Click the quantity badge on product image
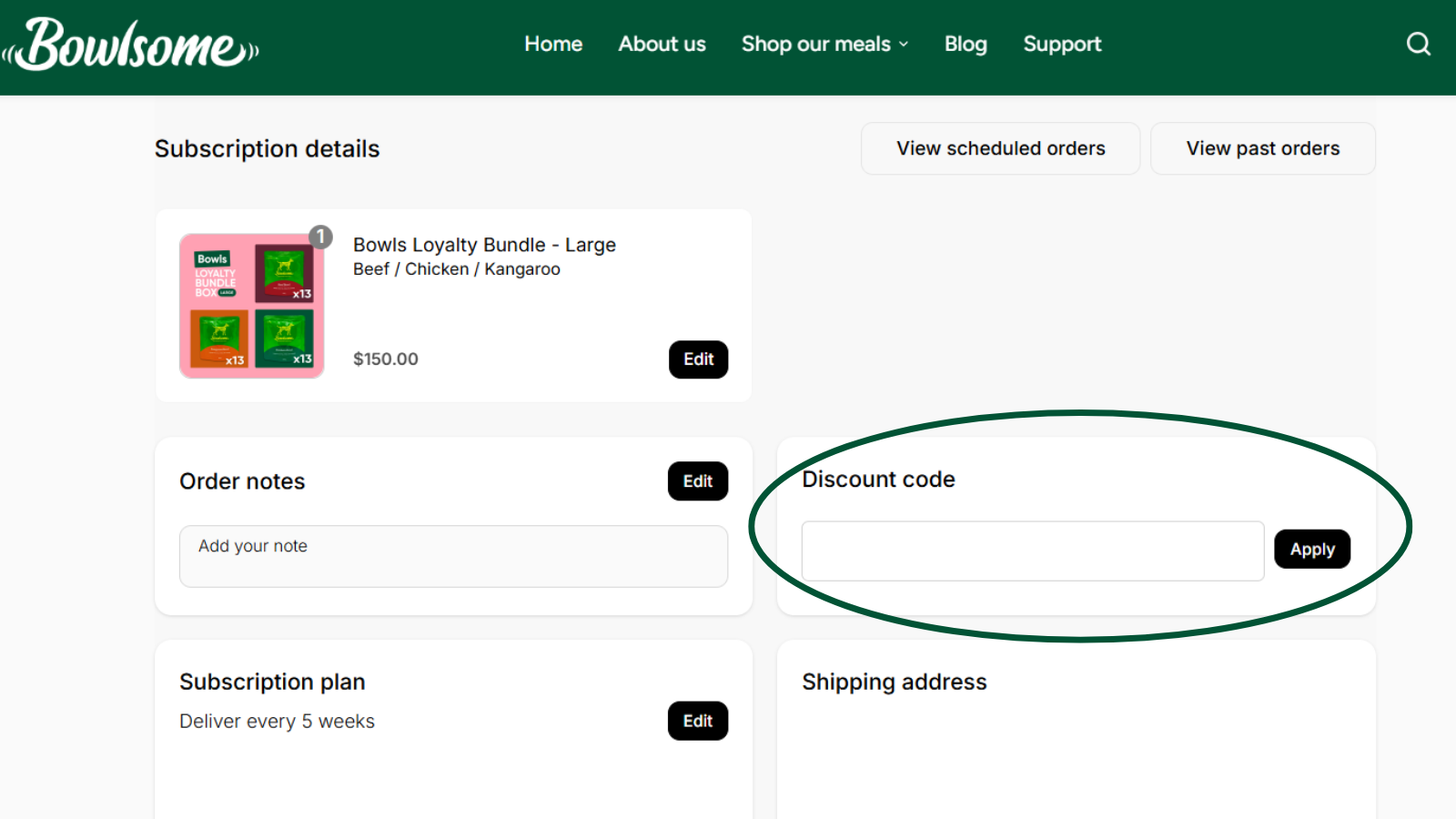 (x=320, y=237)
